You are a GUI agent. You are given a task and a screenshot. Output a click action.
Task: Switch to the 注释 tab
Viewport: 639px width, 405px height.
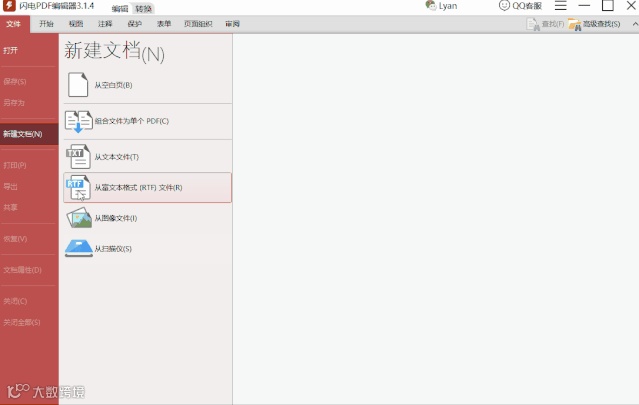[x=105, y=24]
